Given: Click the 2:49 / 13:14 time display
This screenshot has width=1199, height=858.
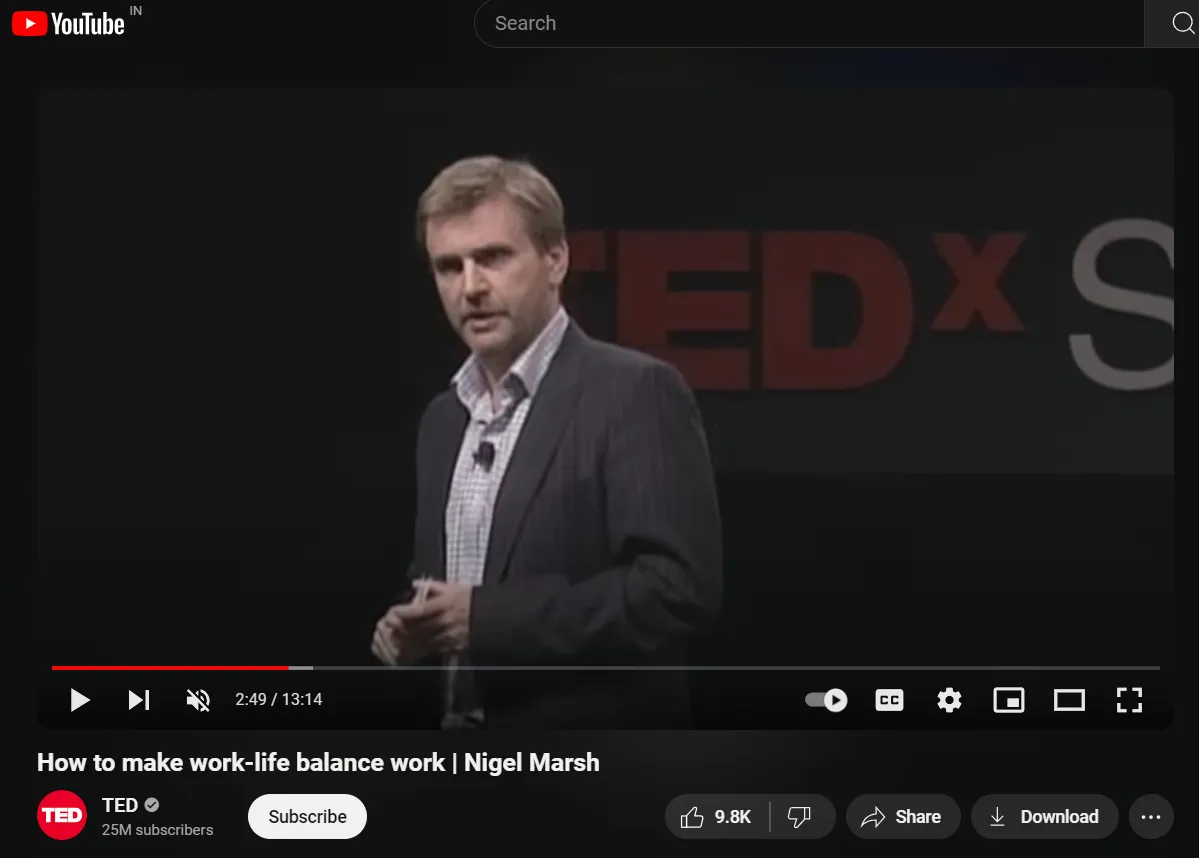Looking at the screenshot, I should (x=278, y=700).
